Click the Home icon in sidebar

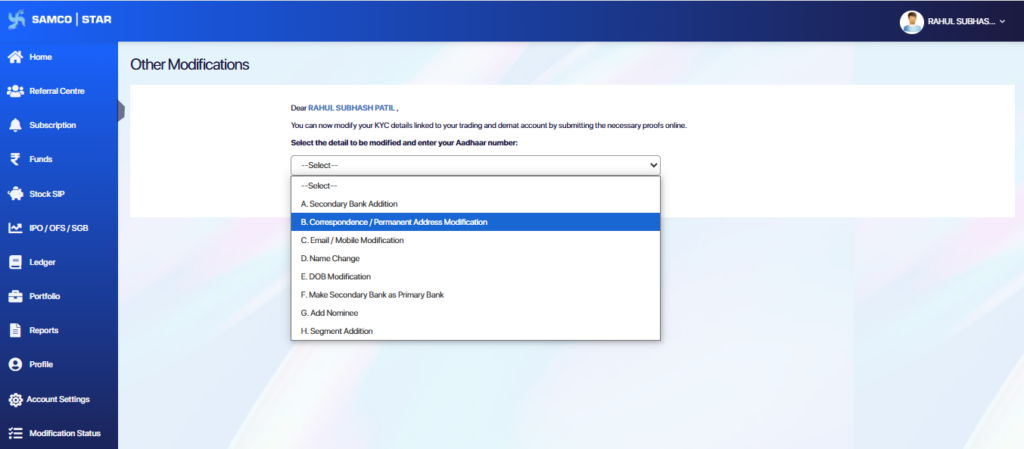pos(15,57)
